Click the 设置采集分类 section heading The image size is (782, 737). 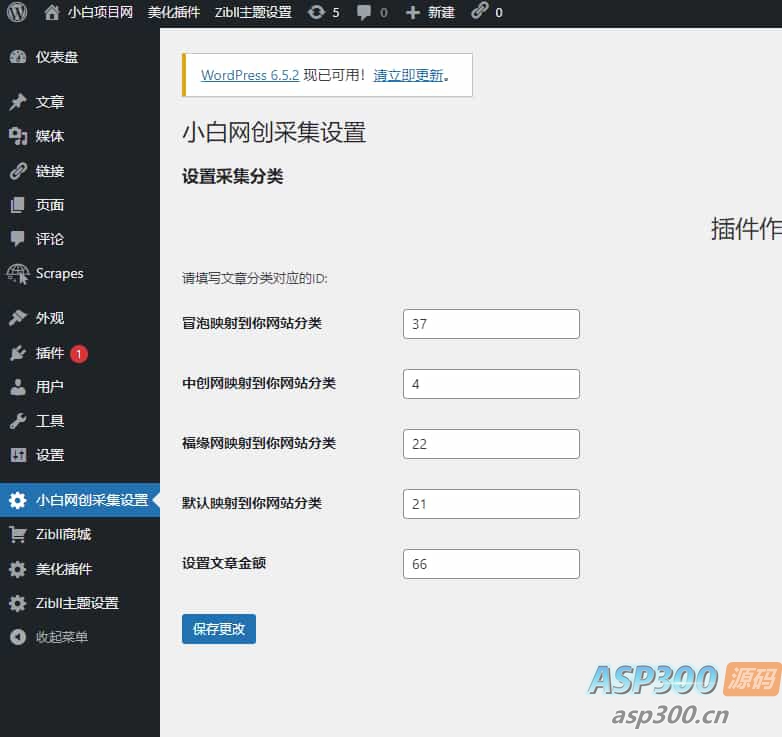[233, 176]
